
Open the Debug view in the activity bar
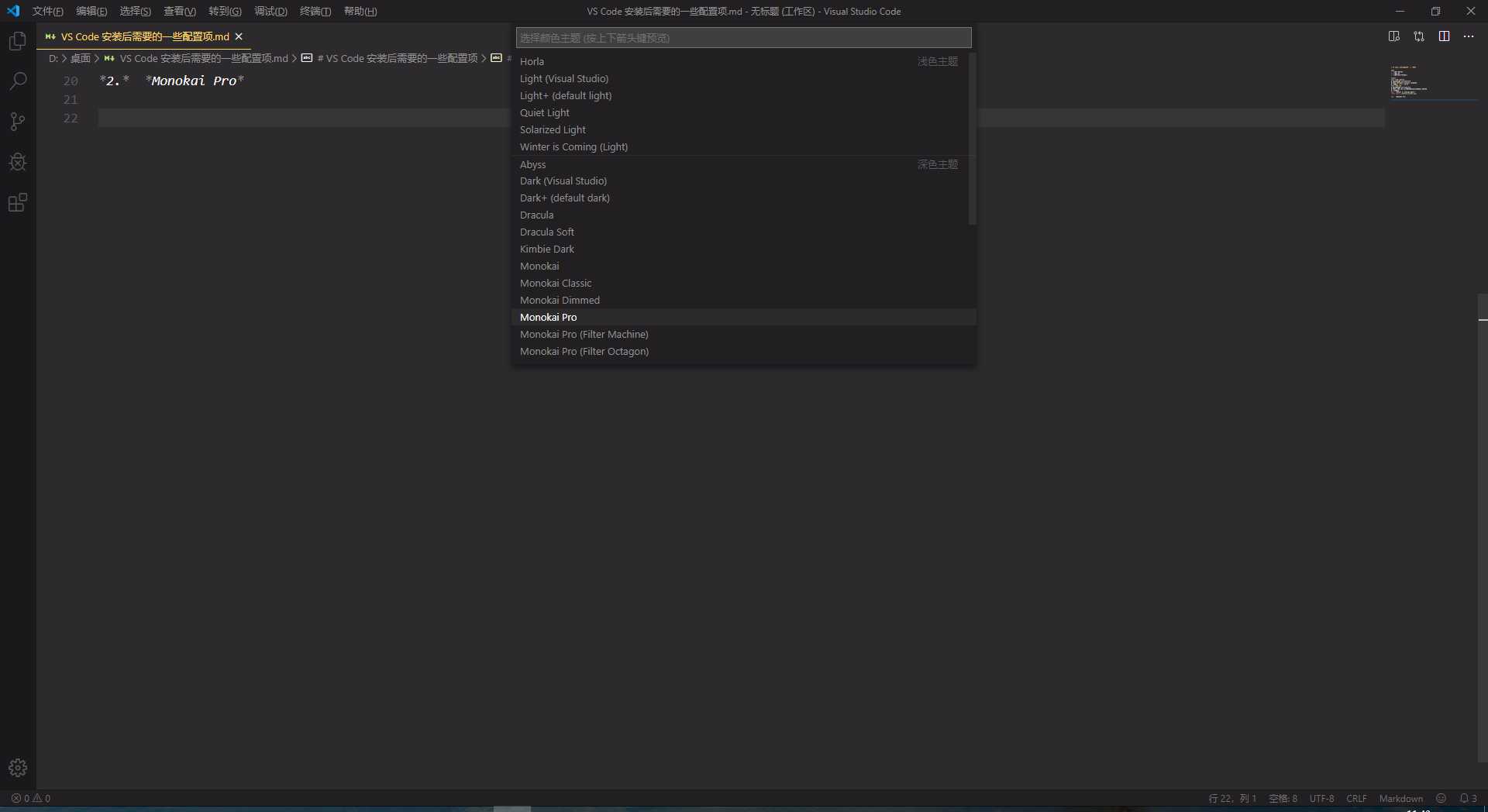[x=17, y=162]
